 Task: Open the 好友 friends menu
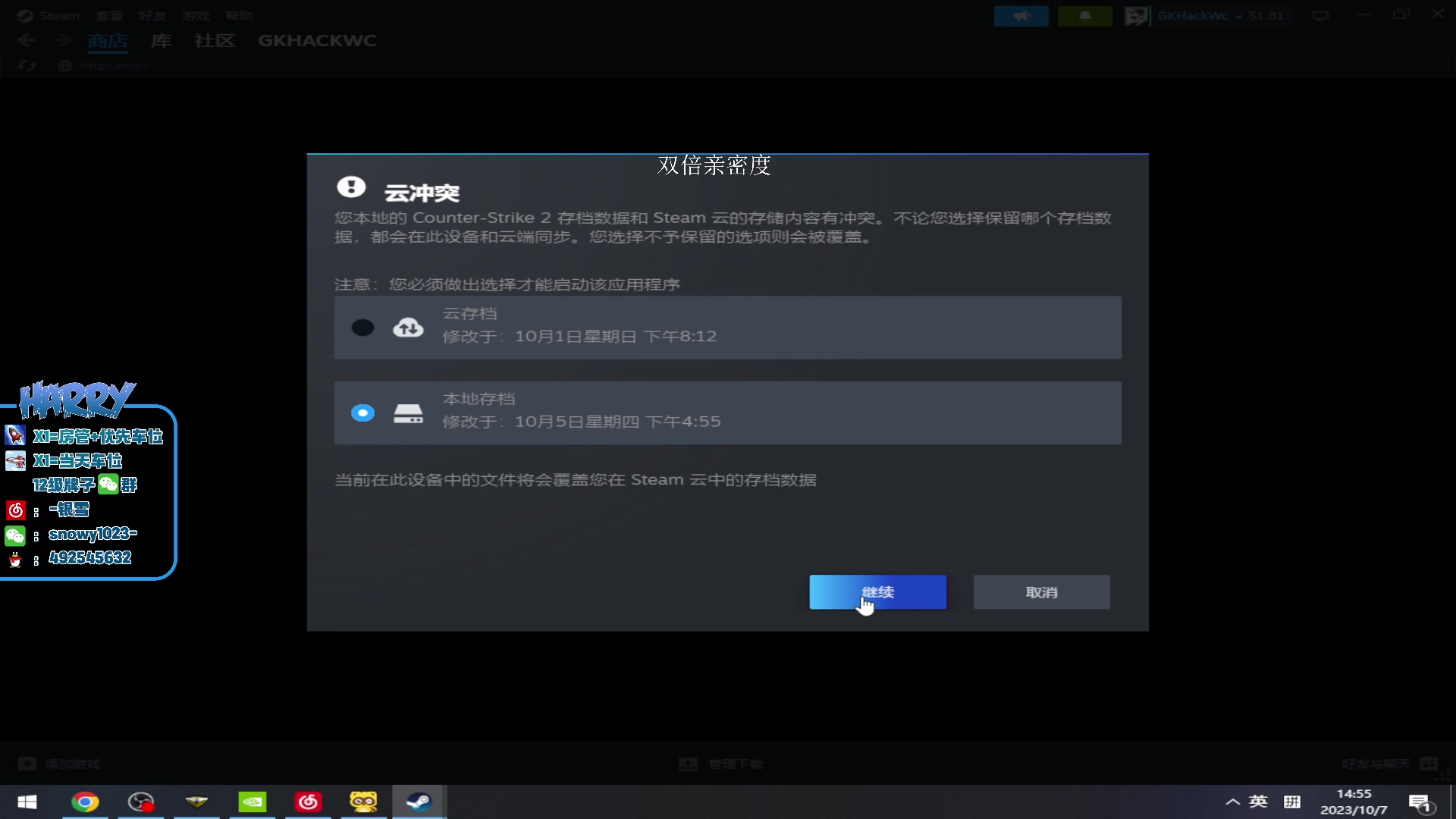(152, 16)
